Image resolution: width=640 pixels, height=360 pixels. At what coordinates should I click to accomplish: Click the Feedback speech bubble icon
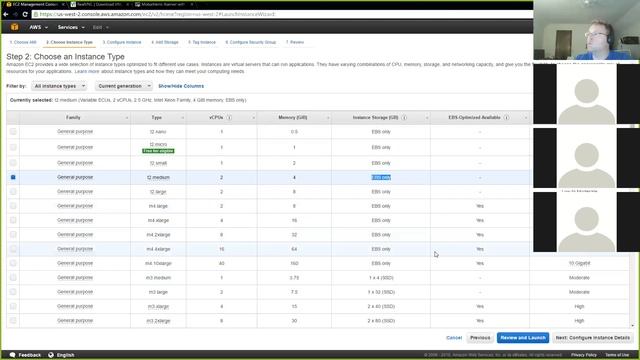tap(13, 355)
